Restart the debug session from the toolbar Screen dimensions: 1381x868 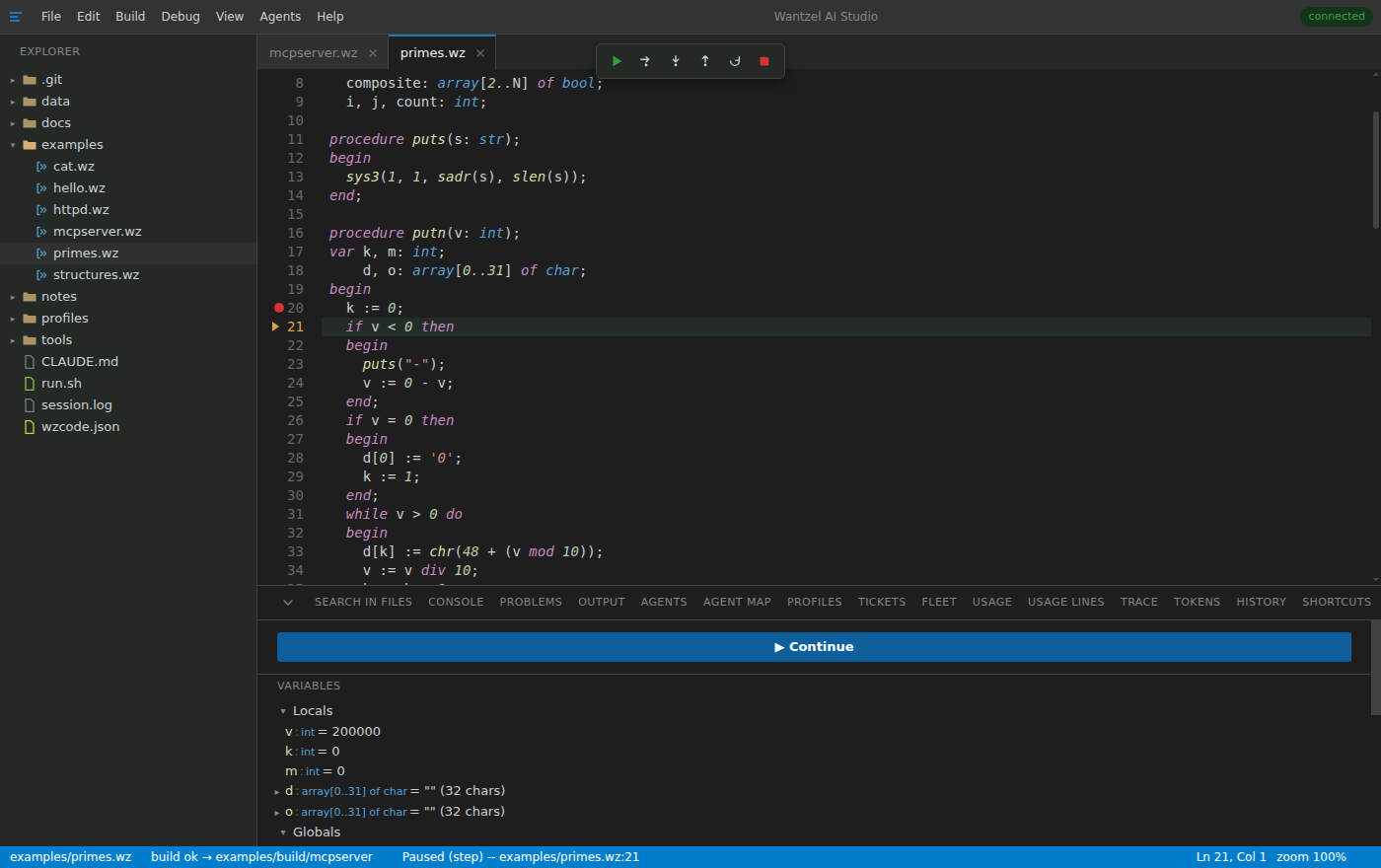735,61
